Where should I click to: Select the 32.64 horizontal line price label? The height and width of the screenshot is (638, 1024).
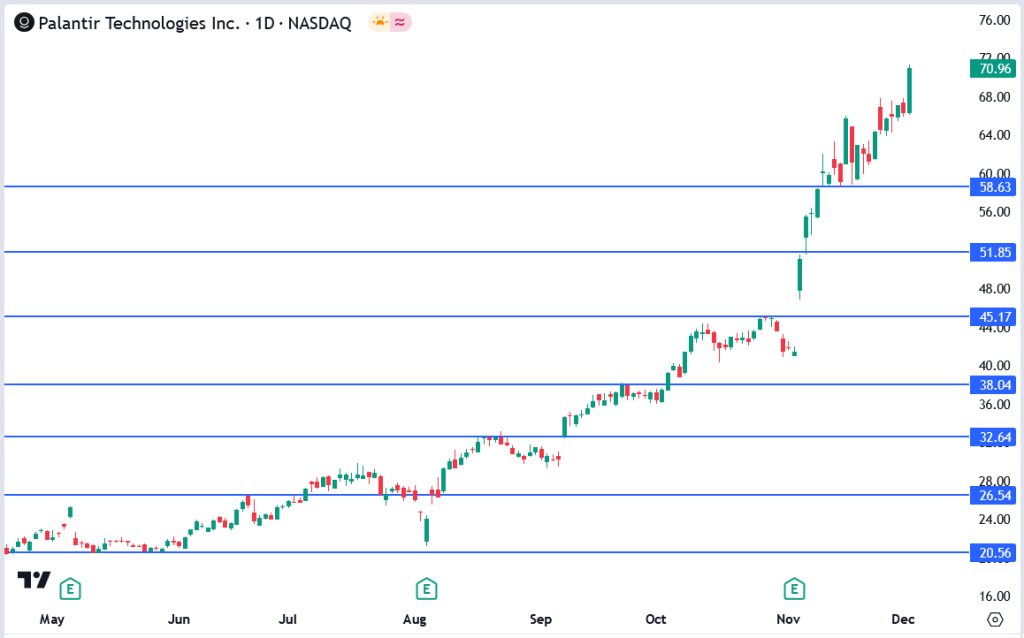coord(992,437)
